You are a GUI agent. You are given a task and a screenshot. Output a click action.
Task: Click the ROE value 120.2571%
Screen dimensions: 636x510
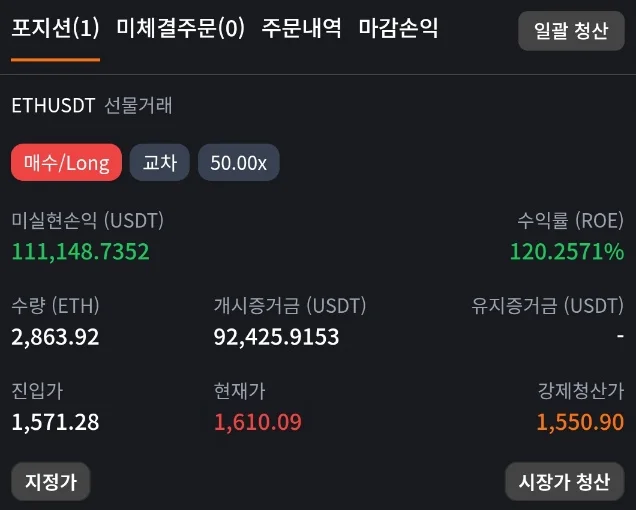pos(566,252)
